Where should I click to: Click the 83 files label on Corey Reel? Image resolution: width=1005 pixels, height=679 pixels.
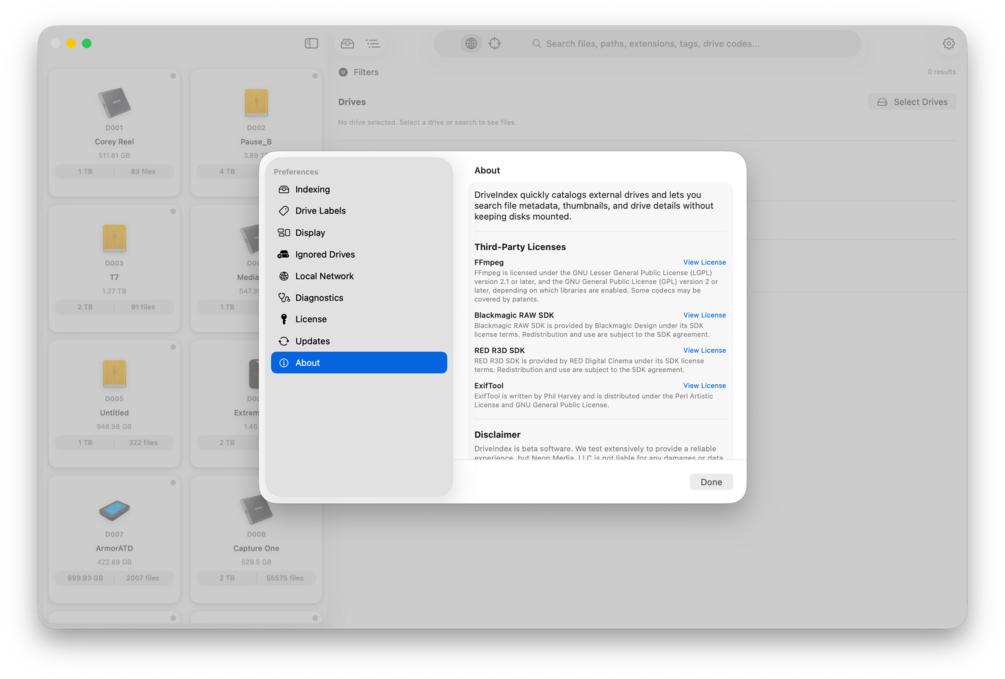tap(143, 172)
